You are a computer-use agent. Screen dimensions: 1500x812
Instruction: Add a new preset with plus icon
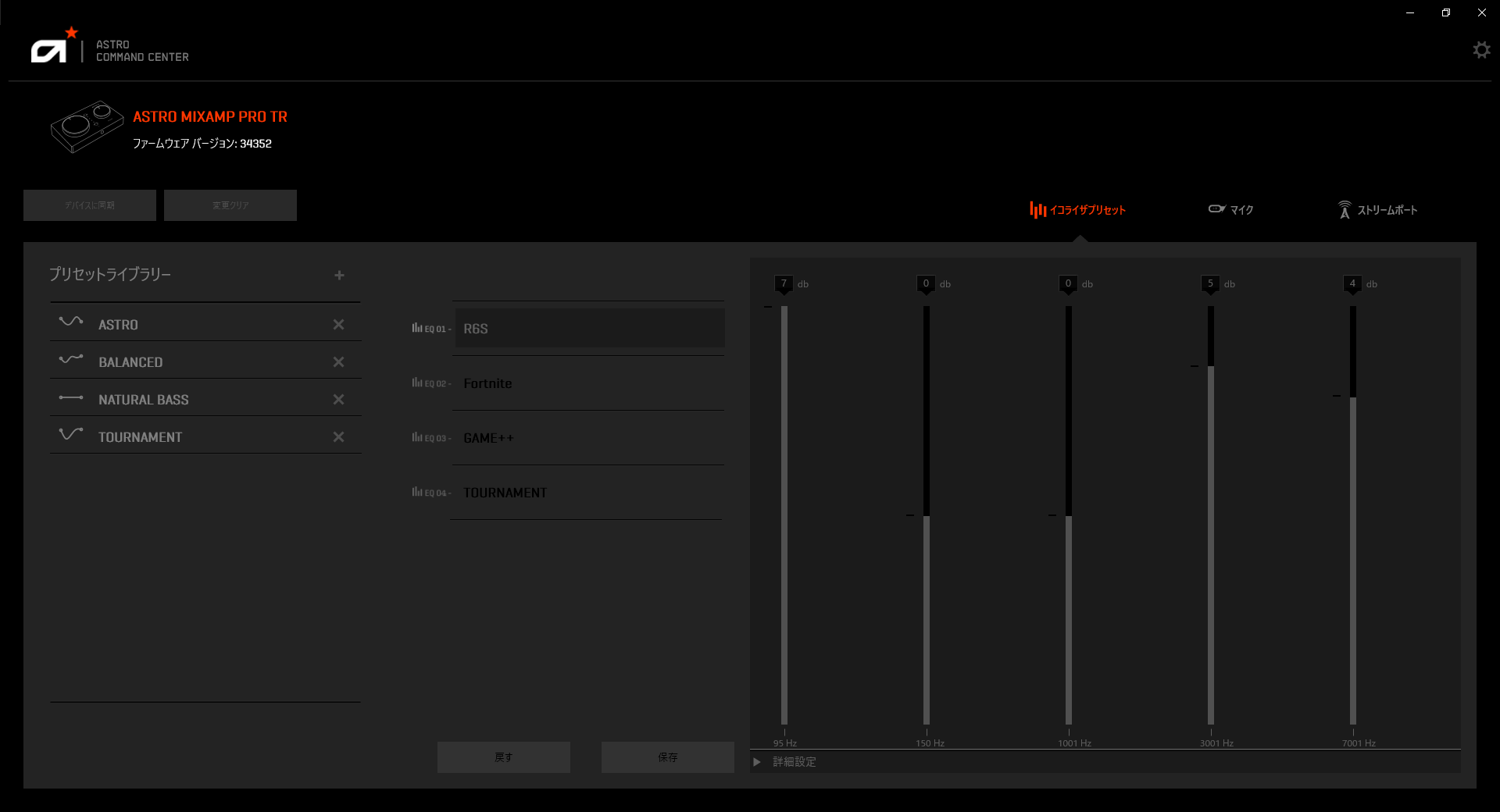tap(339, 275)
